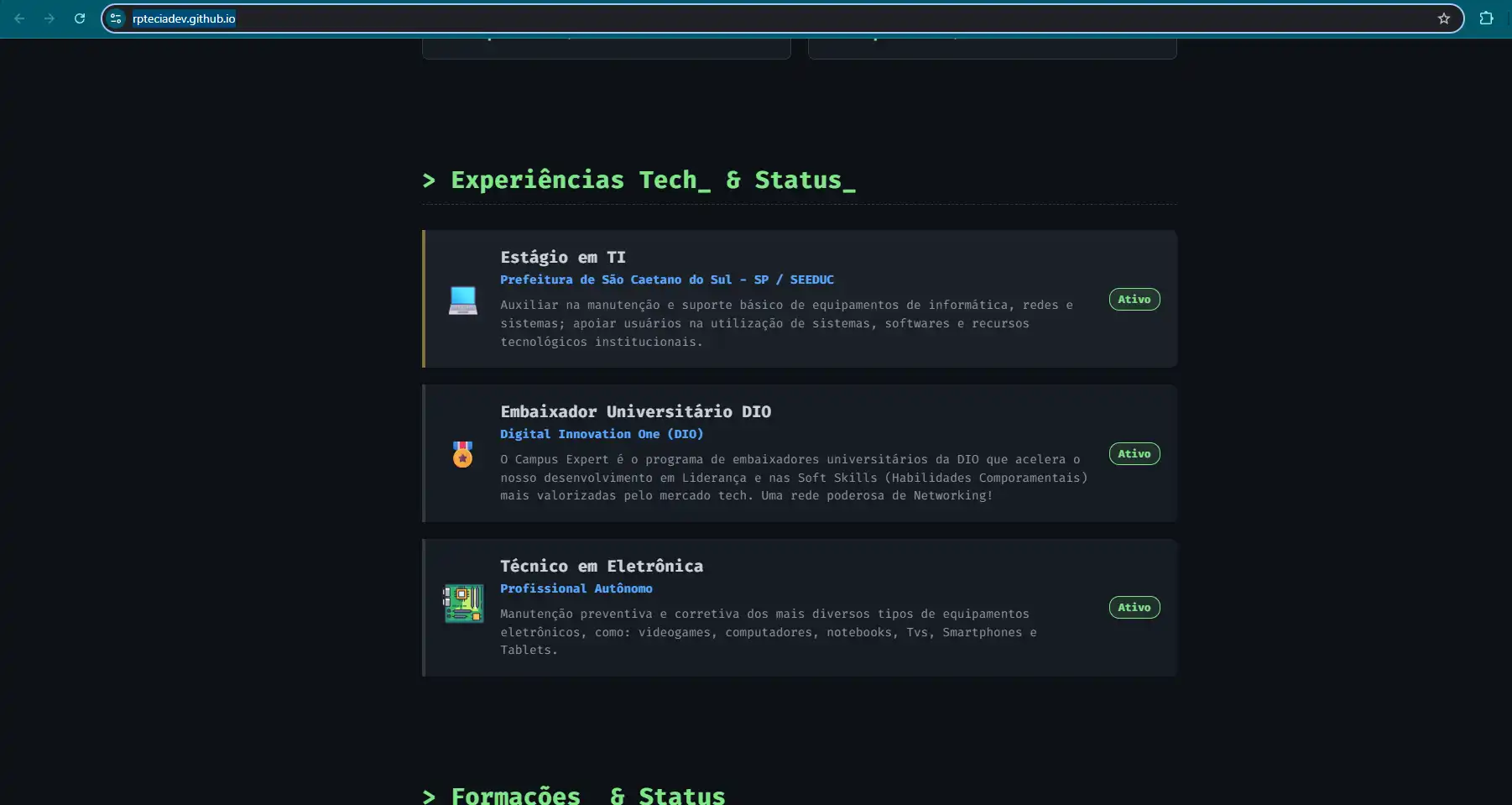Click the medal icon beside Embaixador Universitário DIO

463,454
